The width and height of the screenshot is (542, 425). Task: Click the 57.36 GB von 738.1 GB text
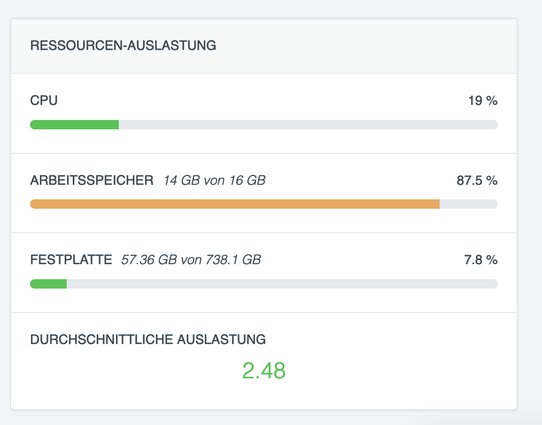coord(191,259)
